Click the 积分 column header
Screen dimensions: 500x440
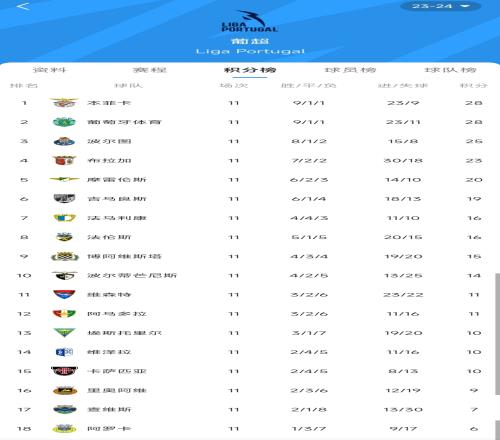pos(474,85)
